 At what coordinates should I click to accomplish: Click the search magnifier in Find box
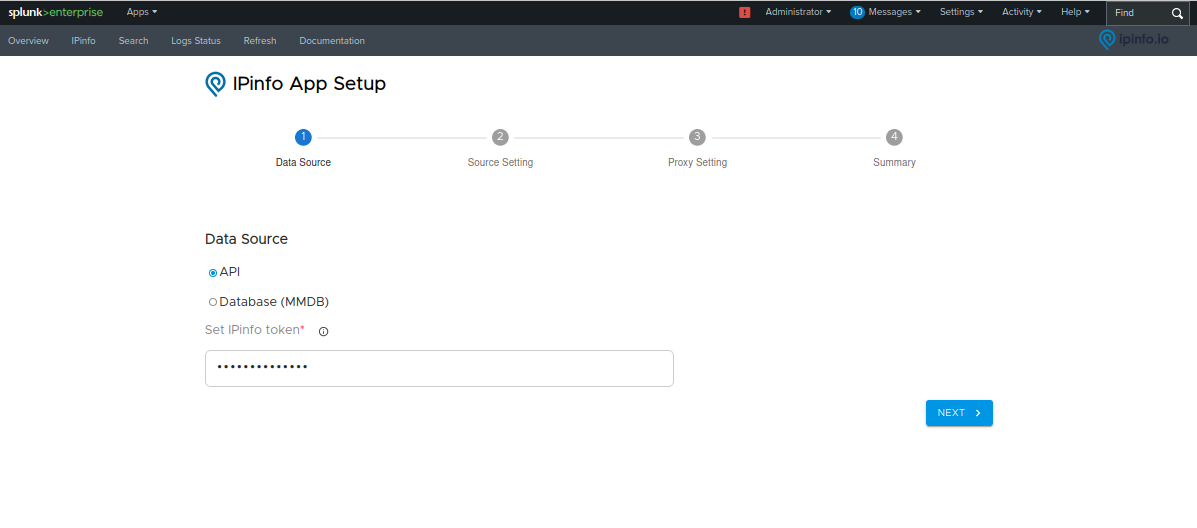(x=1176, y=13)
